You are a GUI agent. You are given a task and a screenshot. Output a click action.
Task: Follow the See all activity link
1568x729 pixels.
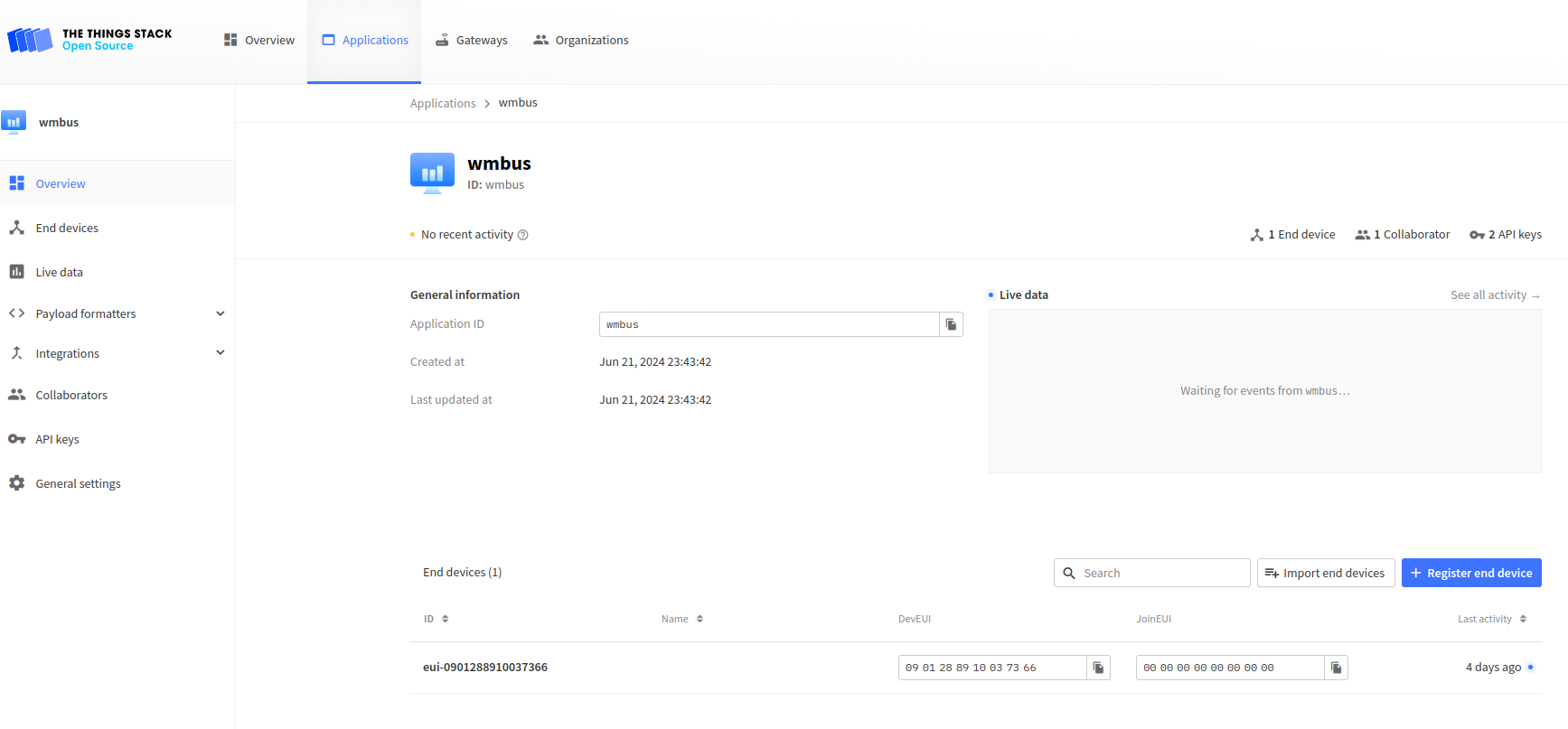1494,295
